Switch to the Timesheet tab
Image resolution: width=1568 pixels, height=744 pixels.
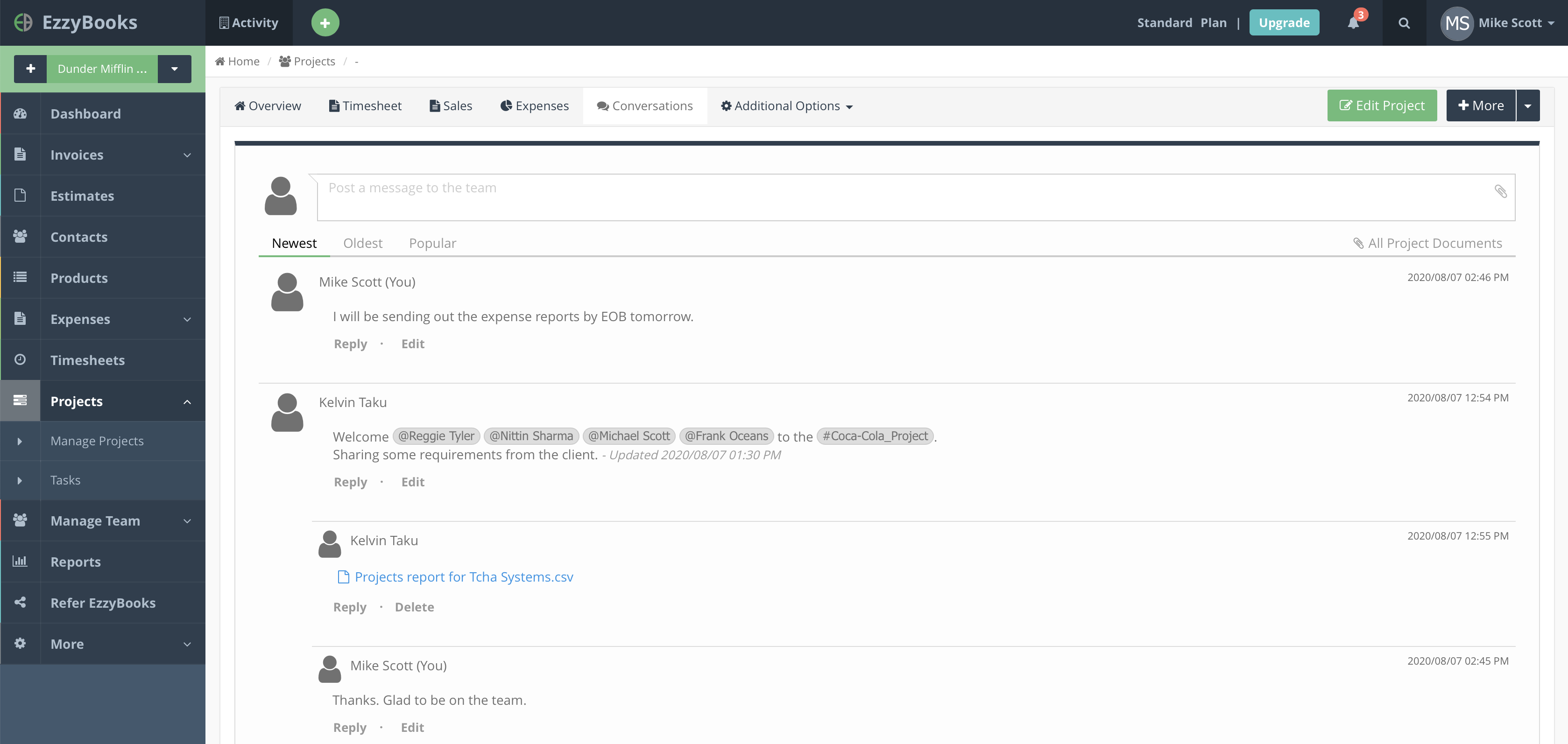click(365, 106)
